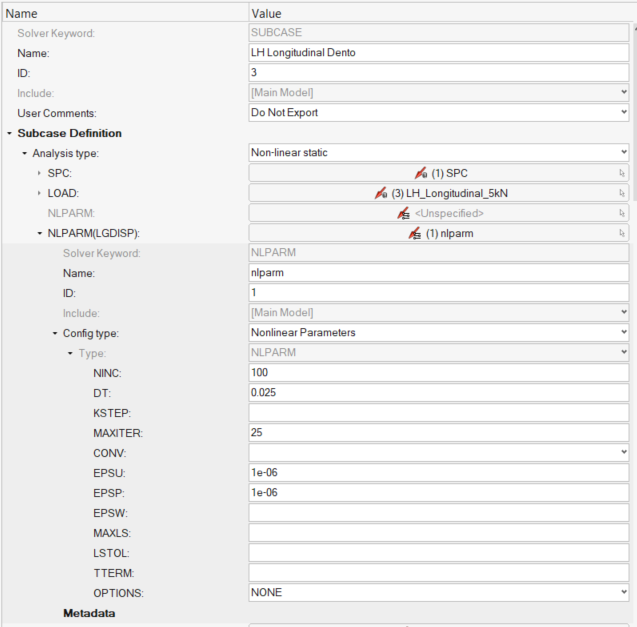Open the Config type Nonlinear Parameters dropdown

pos(624,332)
